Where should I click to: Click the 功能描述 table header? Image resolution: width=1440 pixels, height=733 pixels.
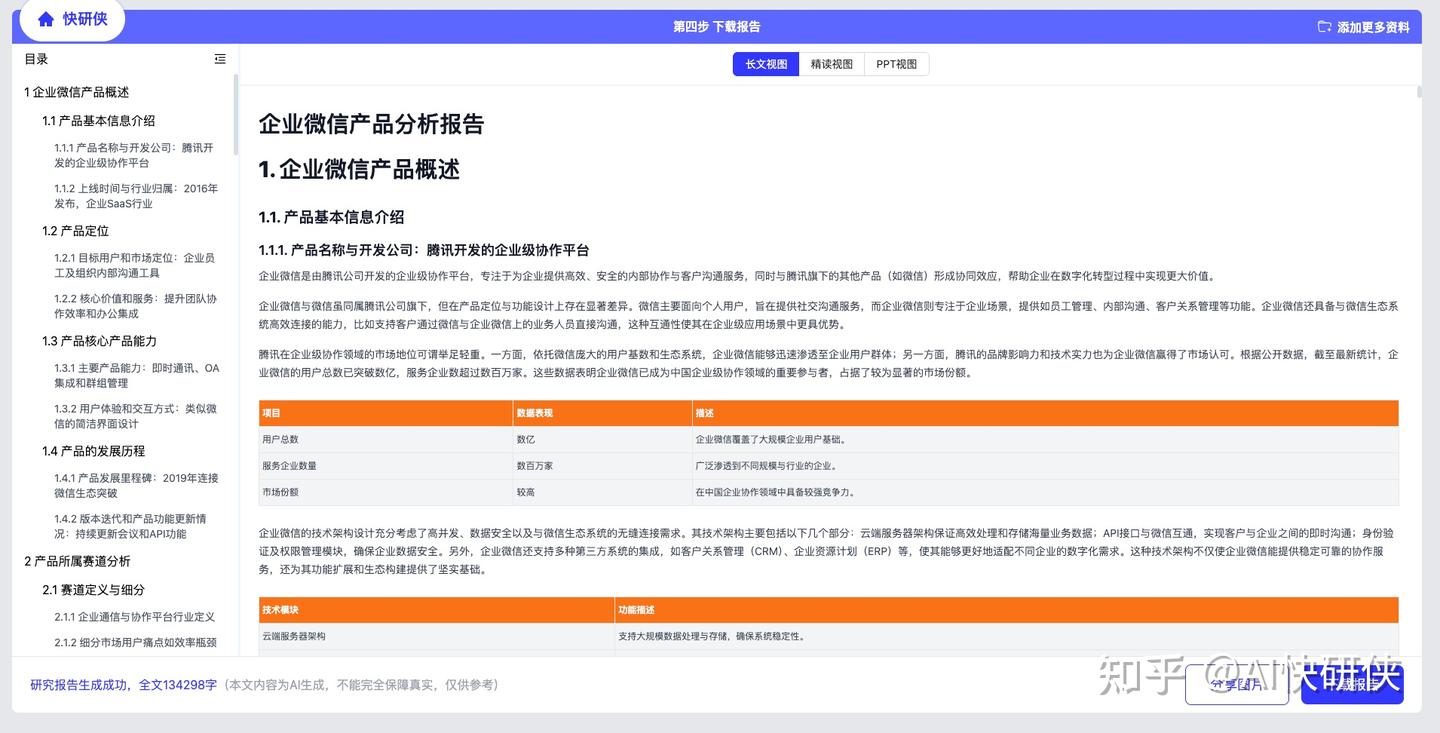1006,610
